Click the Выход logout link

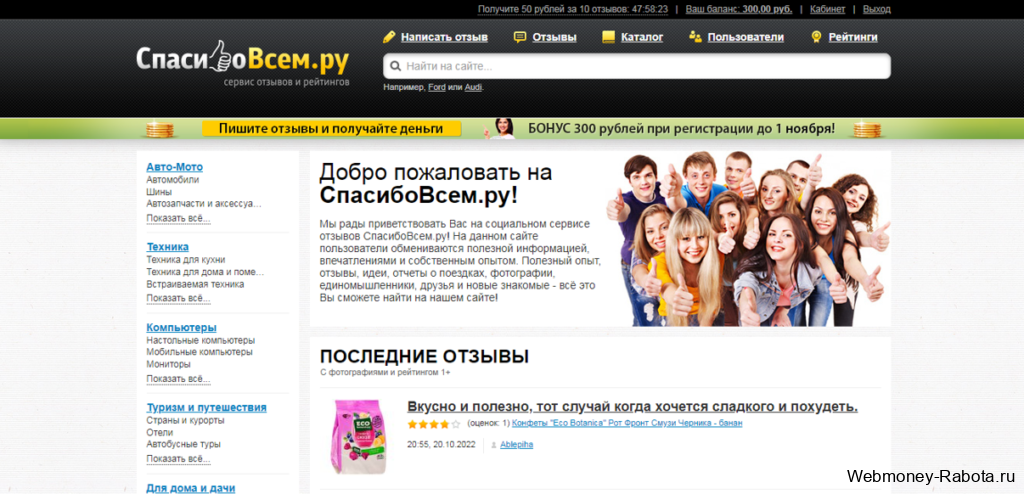point(876,9)
